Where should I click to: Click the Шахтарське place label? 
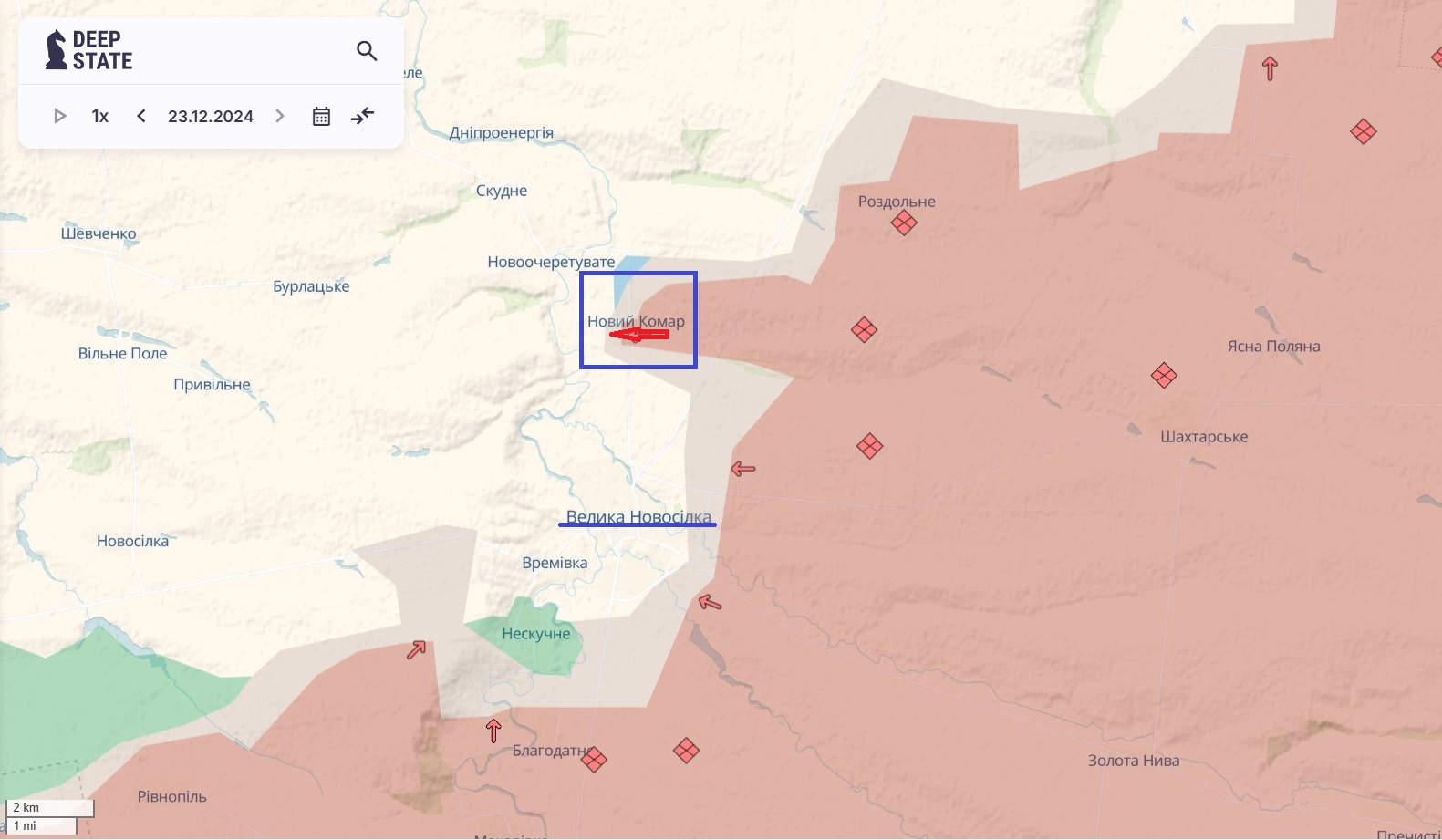(1204, 437)
